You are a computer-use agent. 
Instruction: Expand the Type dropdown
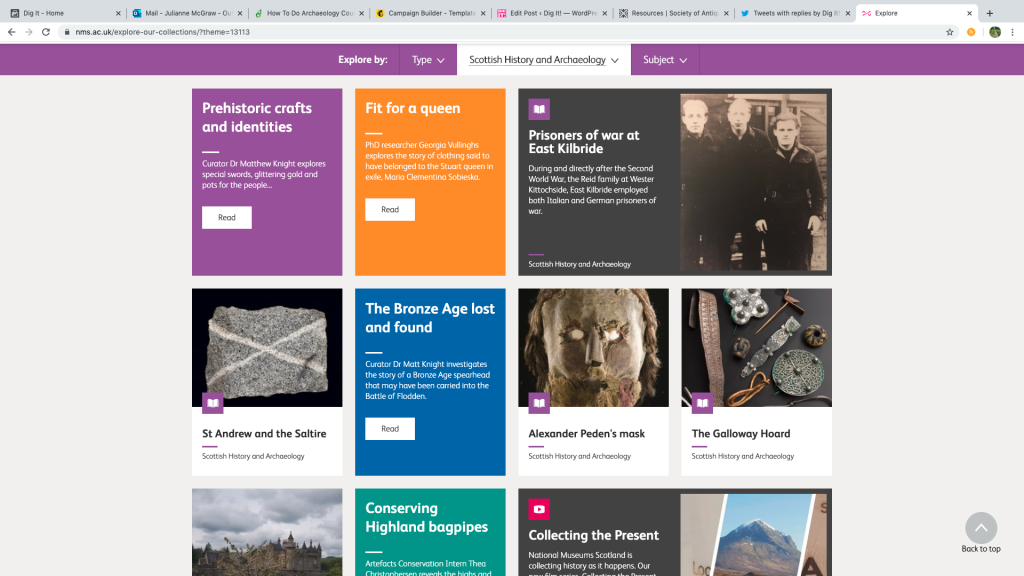click(x=428, y=59)
